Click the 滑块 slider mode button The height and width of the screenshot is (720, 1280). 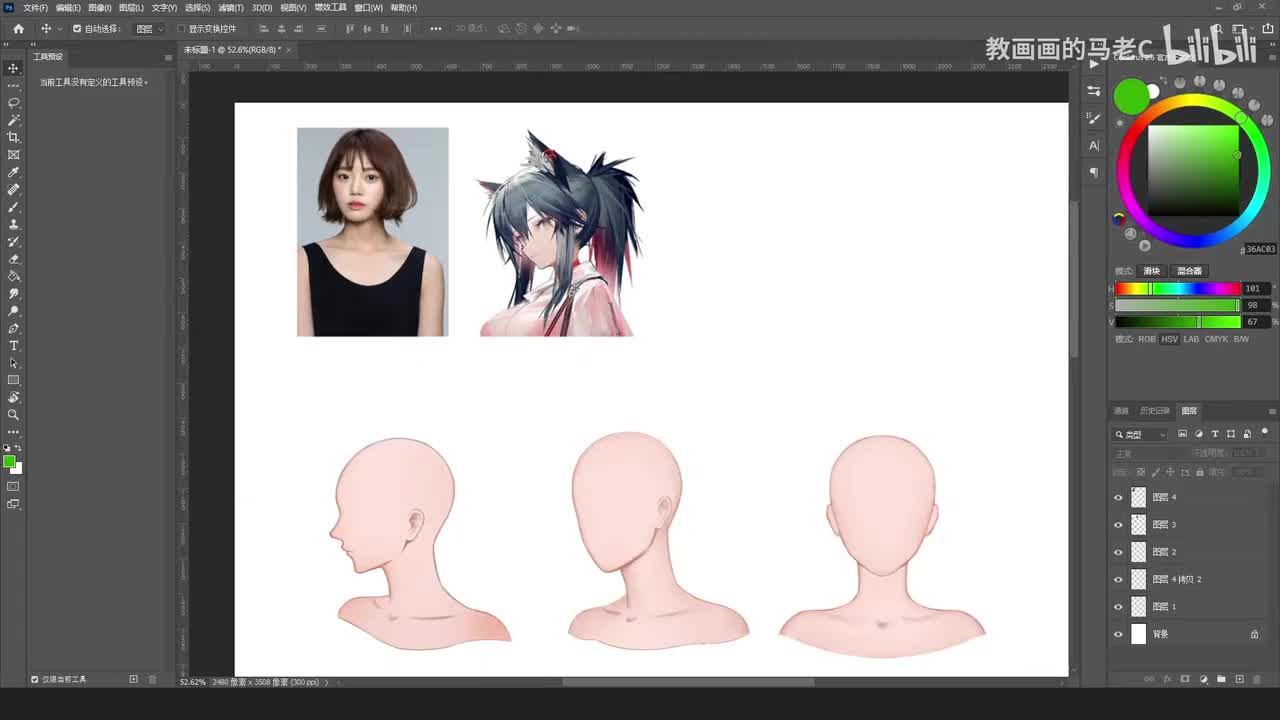pos(1152,271)
